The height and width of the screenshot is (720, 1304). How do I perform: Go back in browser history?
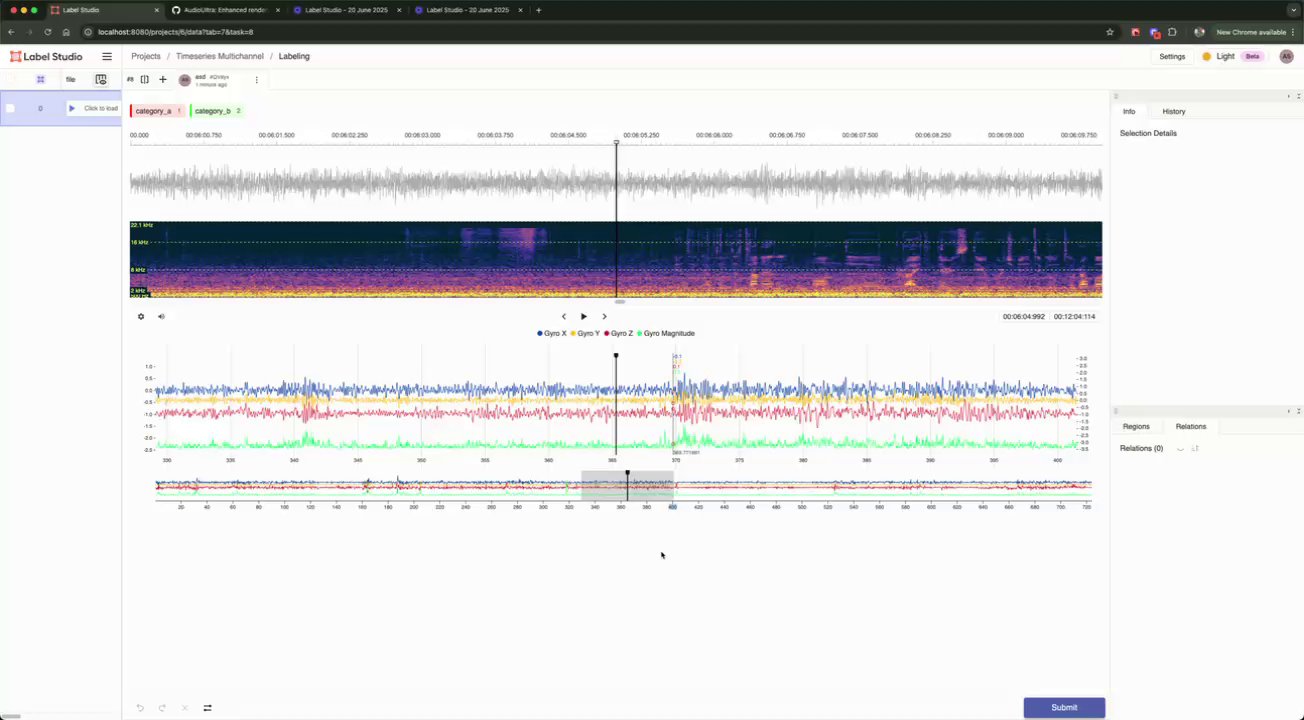[11, 32]
